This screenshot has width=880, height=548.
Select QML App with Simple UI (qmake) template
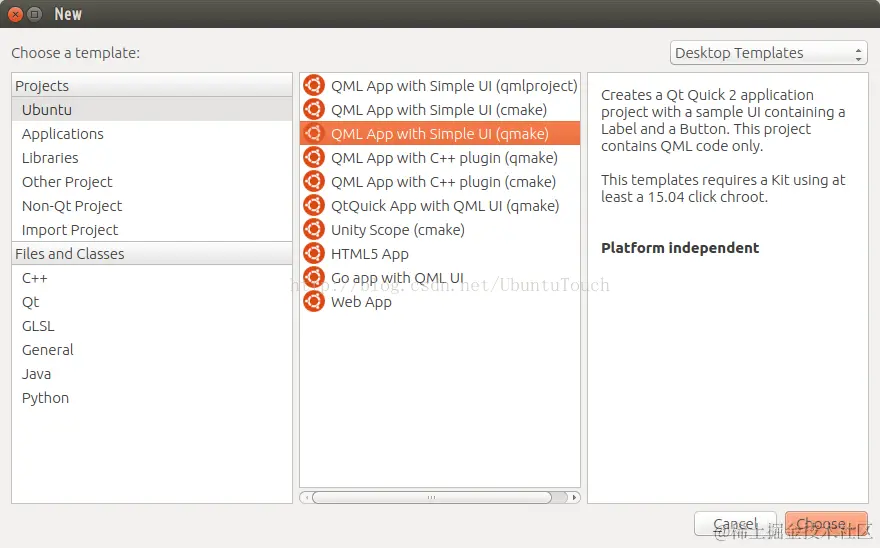click(x=440, y=134)
